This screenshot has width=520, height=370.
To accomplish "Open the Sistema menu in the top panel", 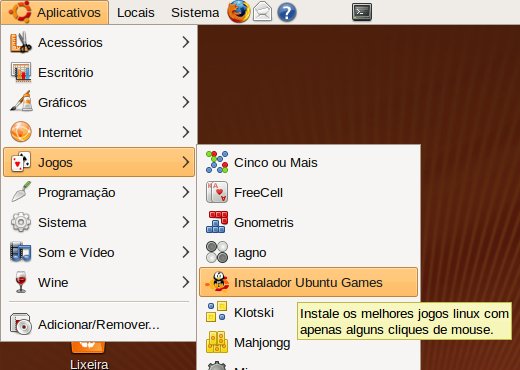I will pos(195,12).
